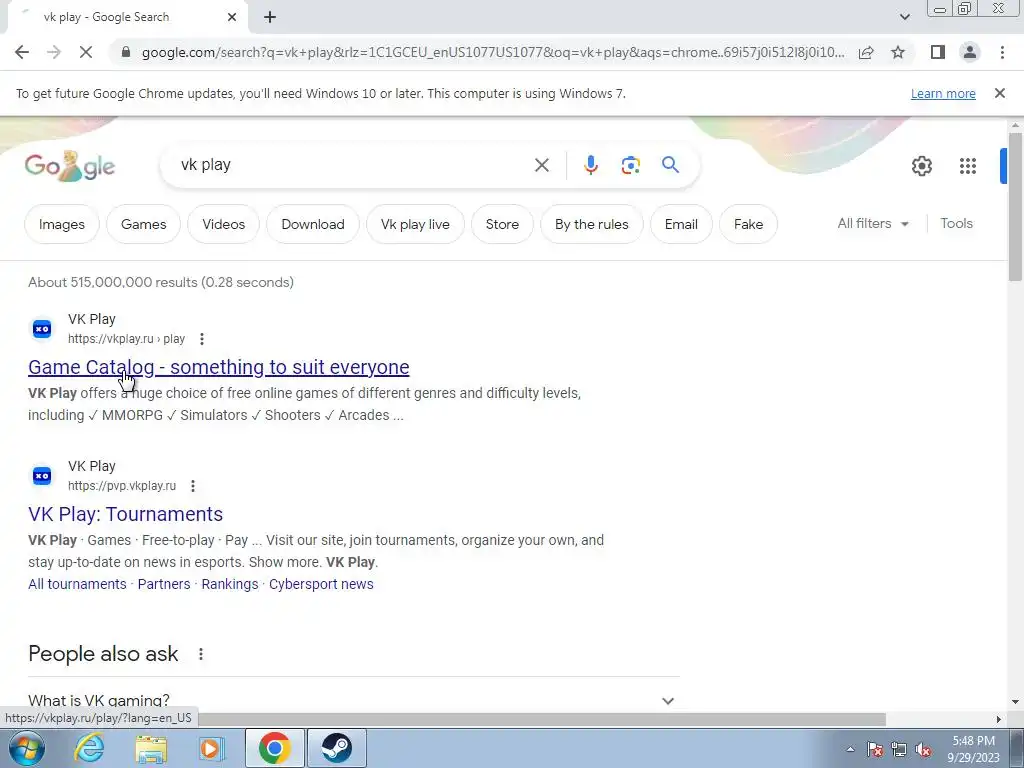Launch Internet Explorer from taskbar

point(89,748)
